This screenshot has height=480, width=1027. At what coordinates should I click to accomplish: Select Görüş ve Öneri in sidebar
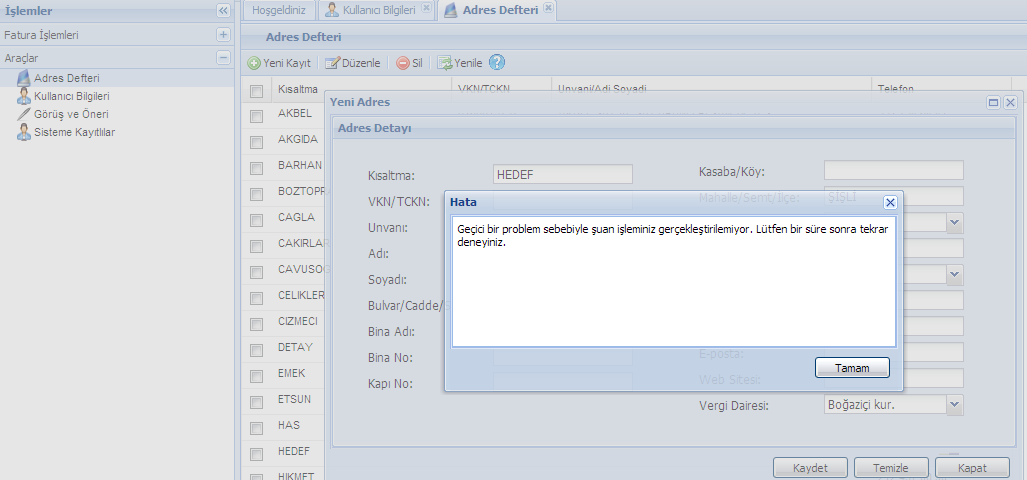(x=70, y=114)
